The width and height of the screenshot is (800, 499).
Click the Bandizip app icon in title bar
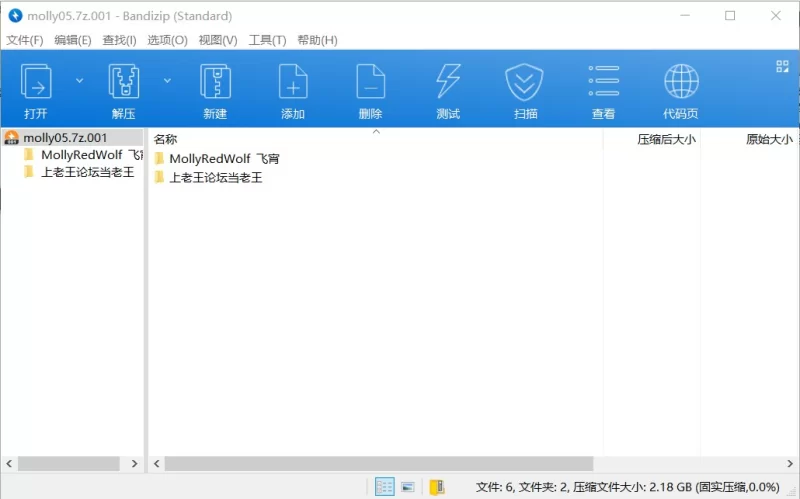pyautogui.click(x=15, y=16)
